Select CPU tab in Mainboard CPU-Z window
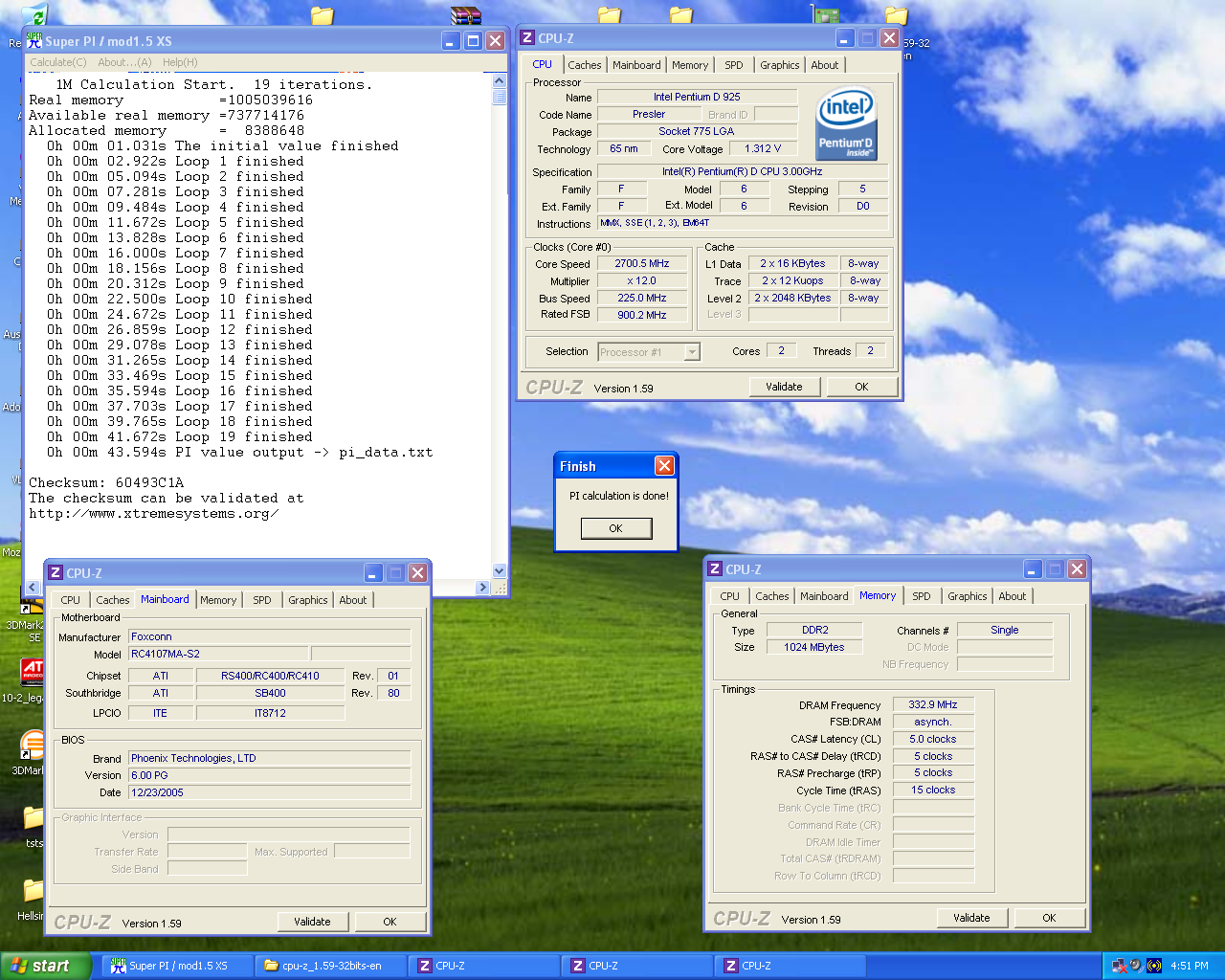The image size is (1225, 980). [x=71, y=600]
